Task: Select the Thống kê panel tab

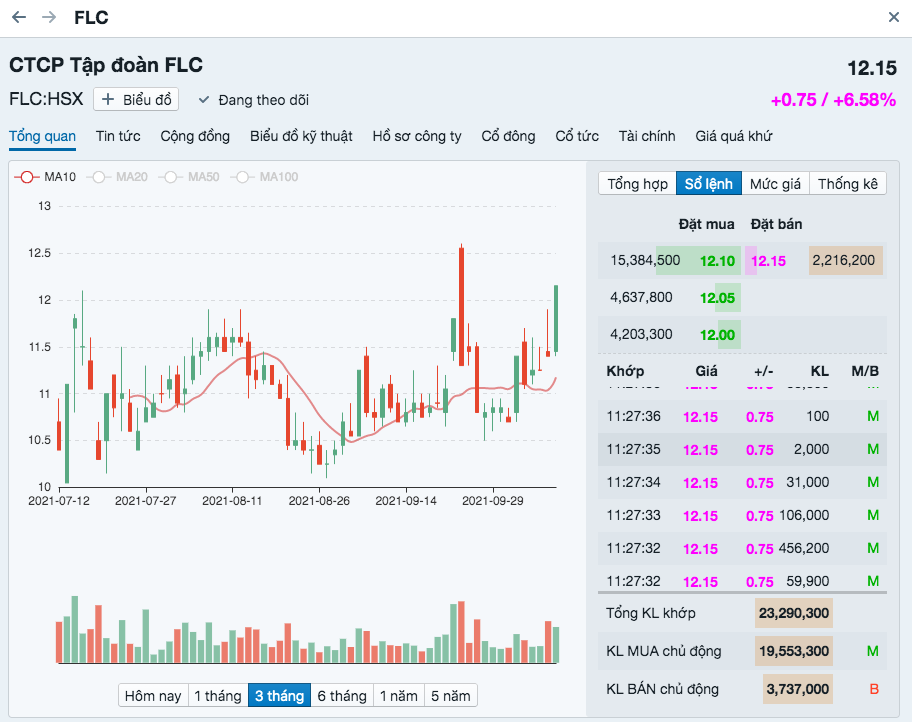Action: [x=847, y=184]
